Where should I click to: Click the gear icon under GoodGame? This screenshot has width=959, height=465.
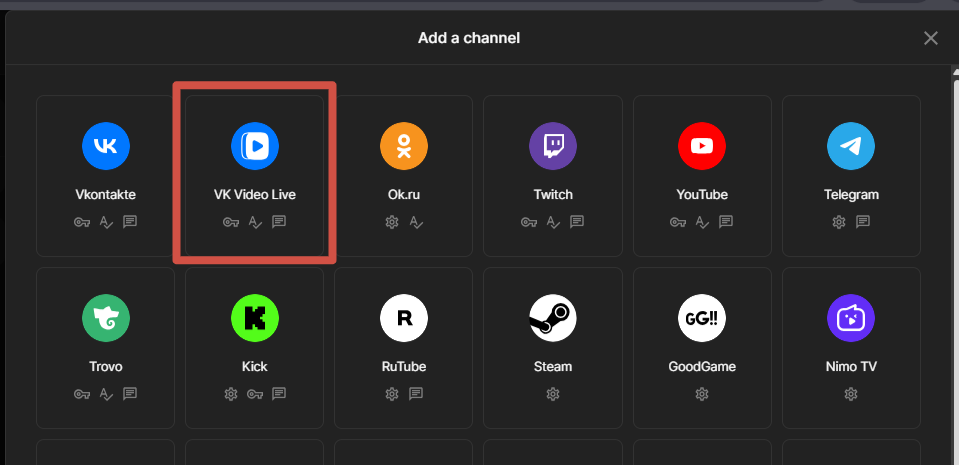702,394
